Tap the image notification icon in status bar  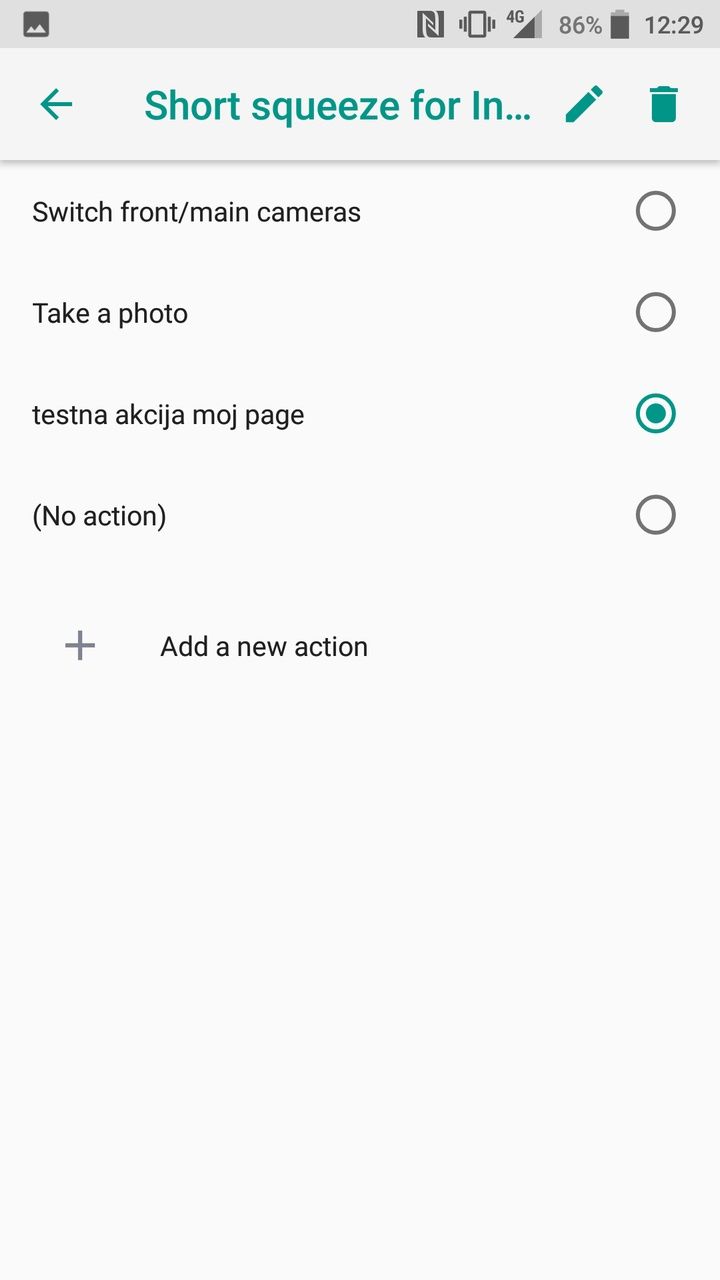(36, 25)
